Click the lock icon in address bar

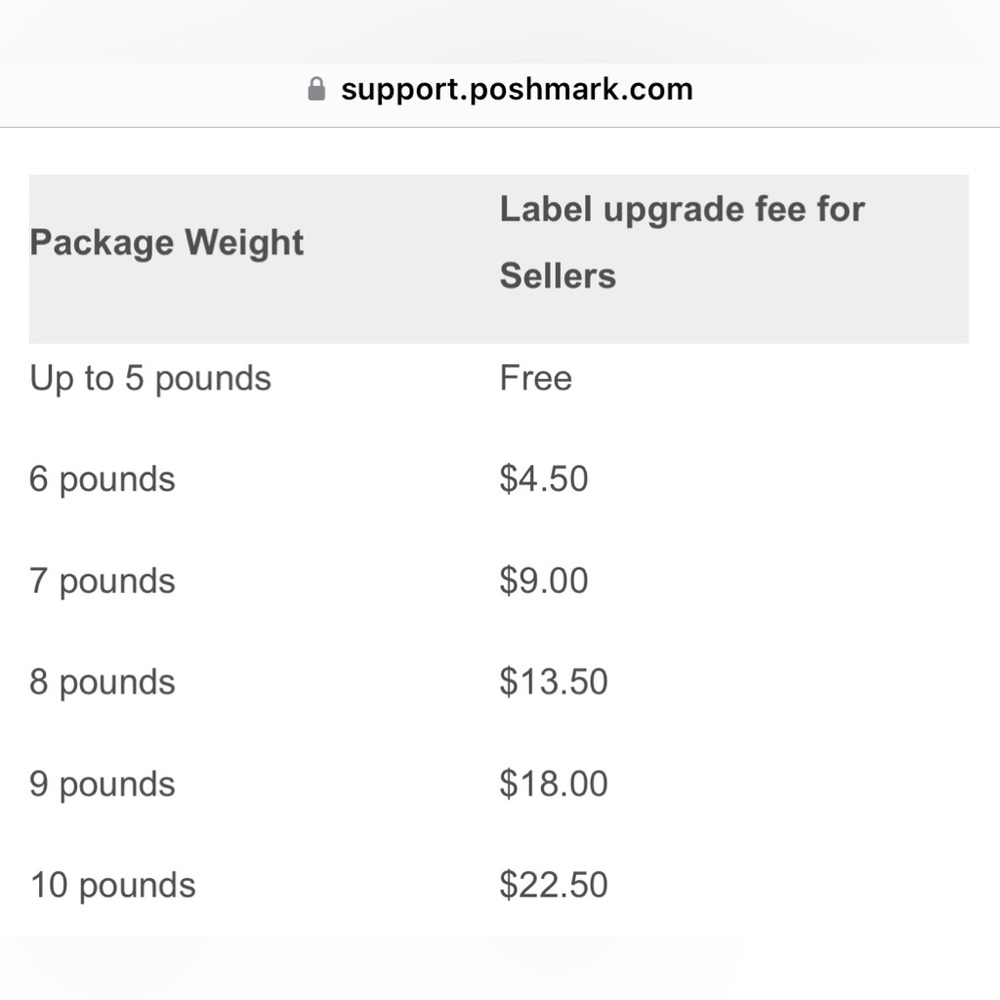tap(316, 89)
